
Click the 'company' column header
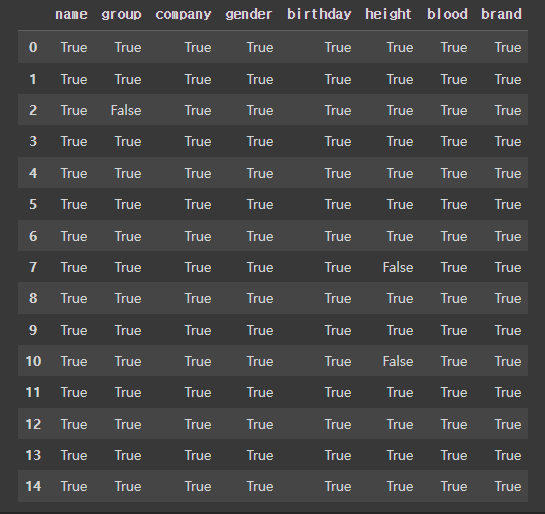183,15
